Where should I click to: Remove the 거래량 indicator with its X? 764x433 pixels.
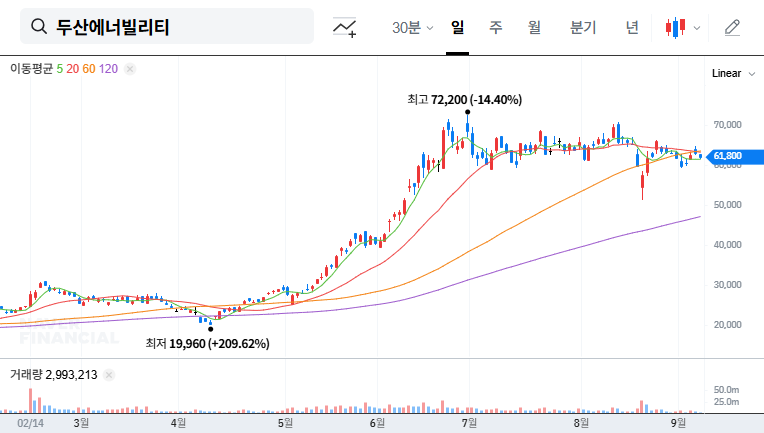[x=109, y=375]
